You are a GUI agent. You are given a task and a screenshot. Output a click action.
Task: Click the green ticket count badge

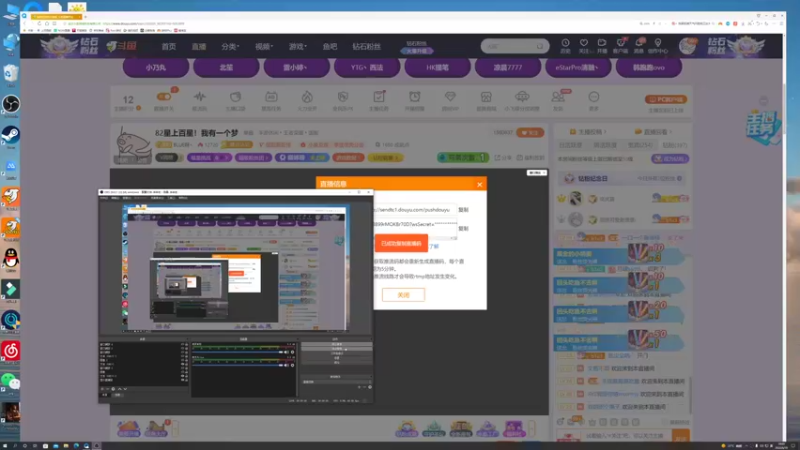(x=463, y=158)
